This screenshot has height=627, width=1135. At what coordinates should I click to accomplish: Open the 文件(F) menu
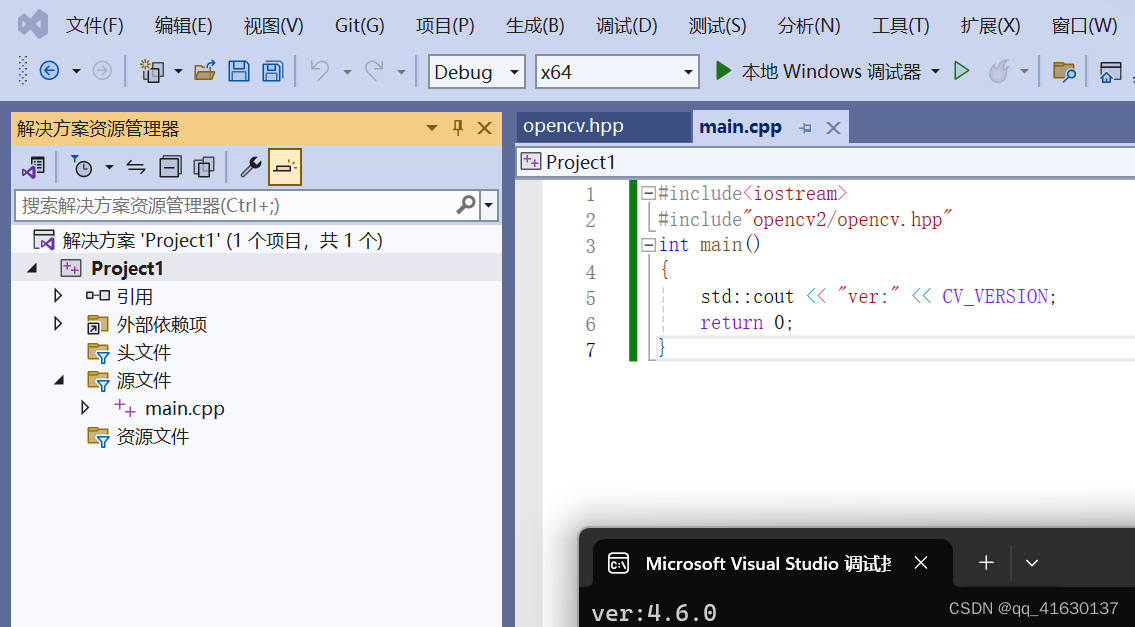coord(95,25)
